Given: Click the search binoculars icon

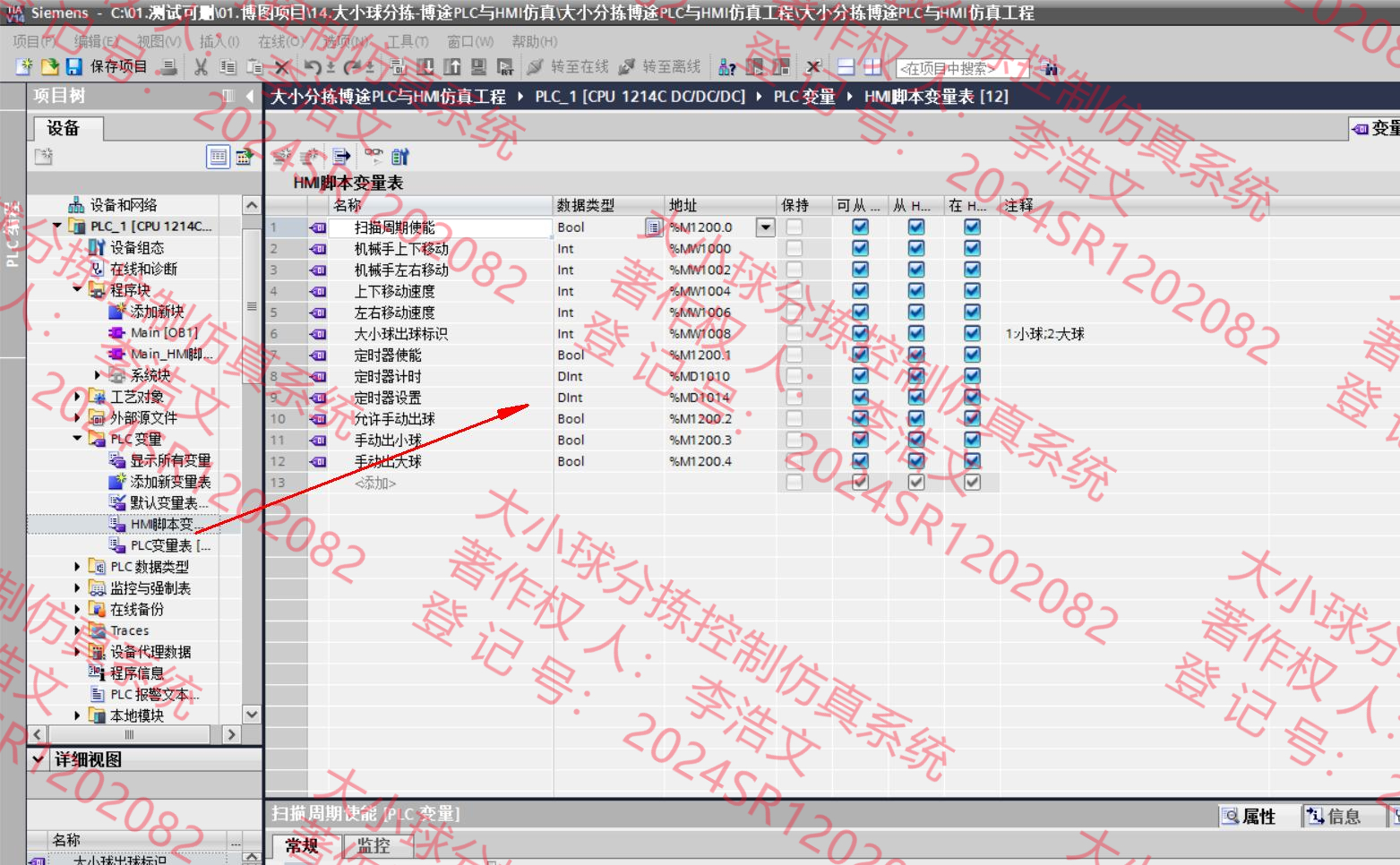Looking at the screenshot, I should (x=1050, y=68).
